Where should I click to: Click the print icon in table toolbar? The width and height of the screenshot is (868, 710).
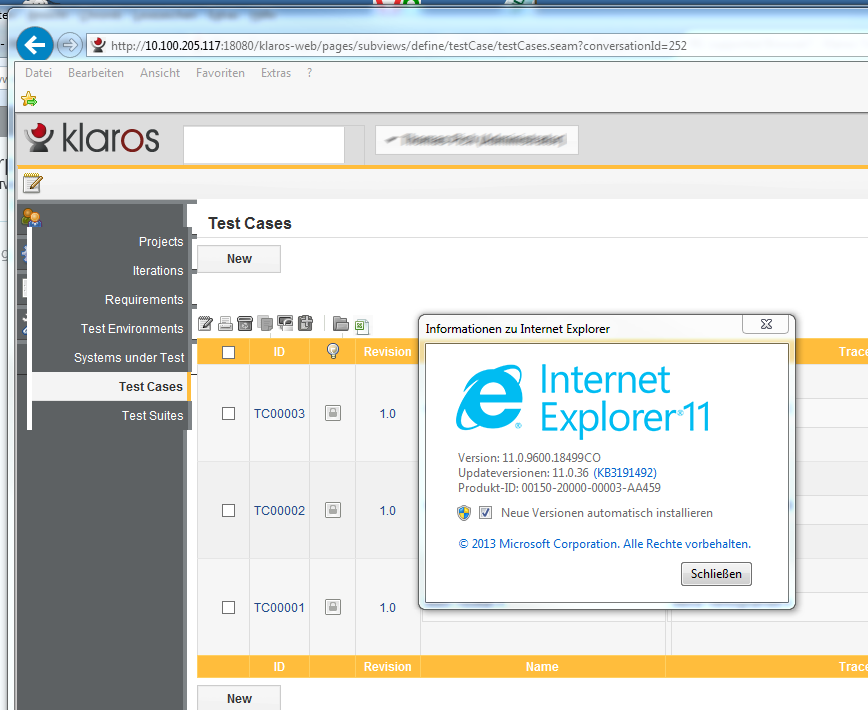coord(226,323)
